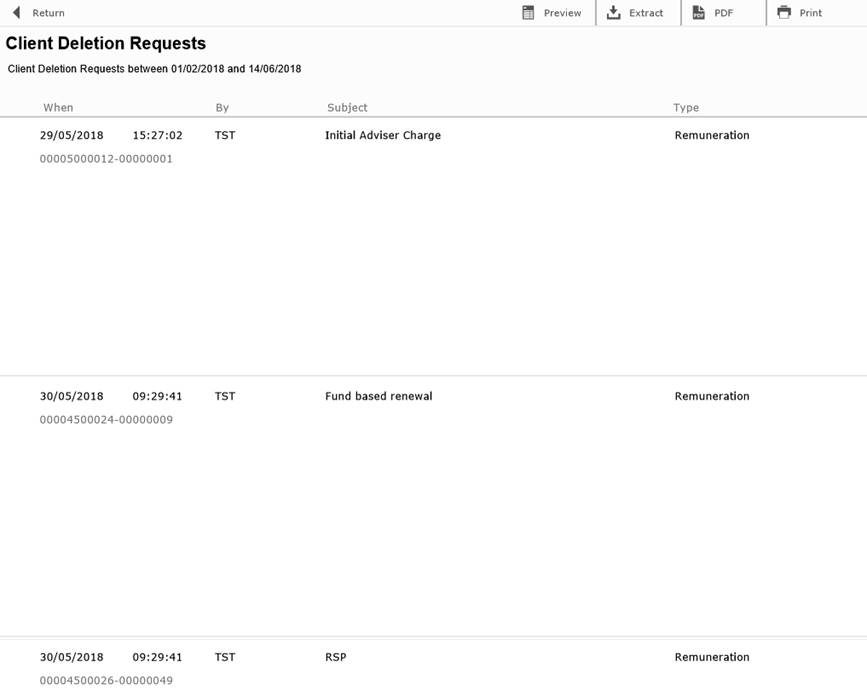Click Remuneration in RSP row
The image size is (867, 696).
coord(712,657)
